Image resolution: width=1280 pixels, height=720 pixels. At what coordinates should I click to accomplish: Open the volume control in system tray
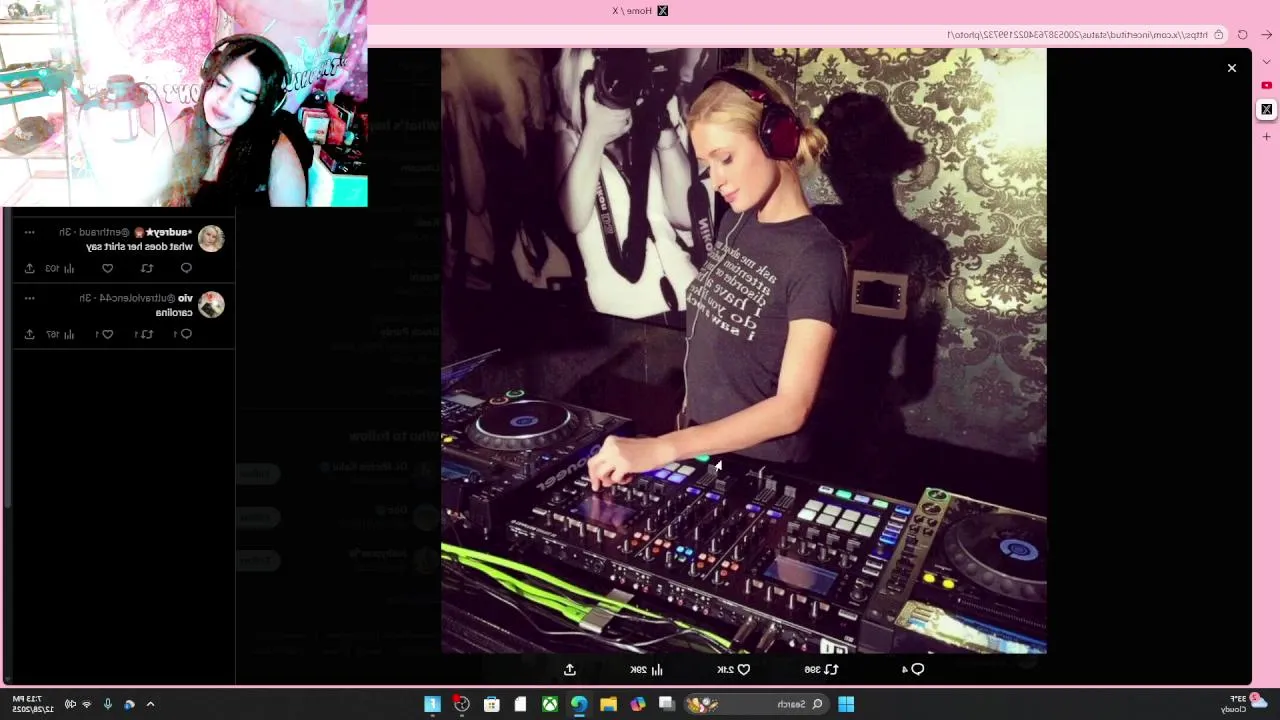70,704
